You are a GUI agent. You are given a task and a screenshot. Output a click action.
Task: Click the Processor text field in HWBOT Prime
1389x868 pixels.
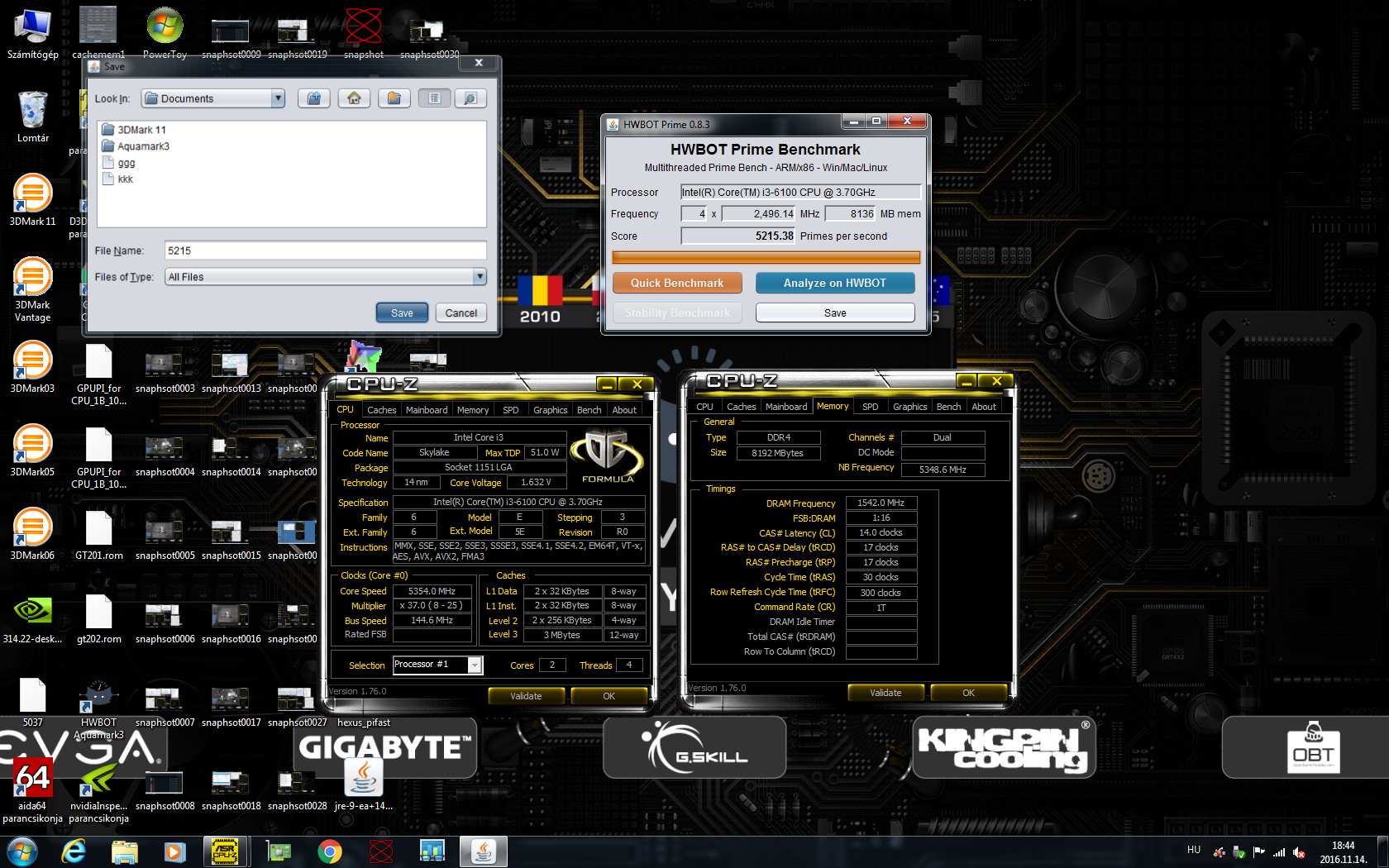(x=800, y=192)
